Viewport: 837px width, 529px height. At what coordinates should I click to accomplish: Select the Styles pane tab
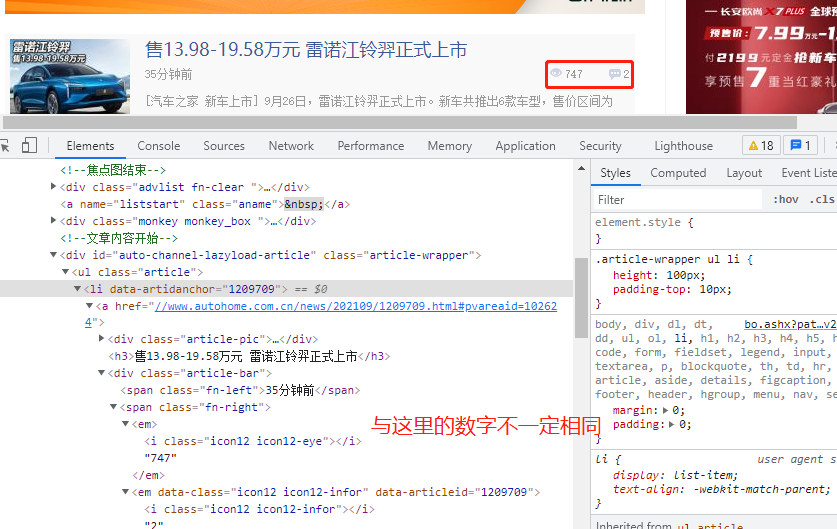615,173
